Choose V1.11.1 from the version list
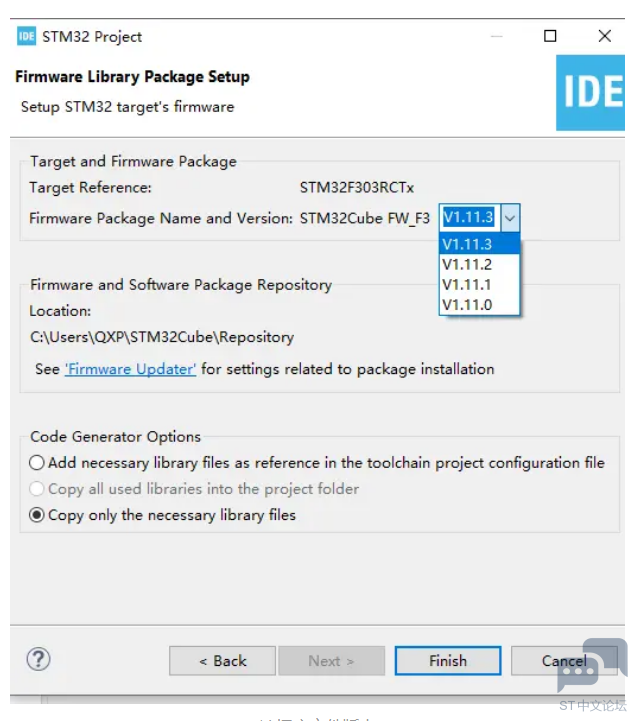Screen dimensions: 636x721 [479, 285]
